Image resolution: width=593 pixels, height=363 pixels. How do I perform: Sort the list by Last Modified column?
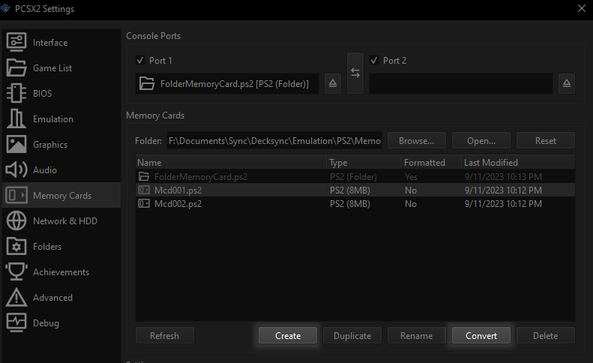pyautogui.click(x=518, y=163)
